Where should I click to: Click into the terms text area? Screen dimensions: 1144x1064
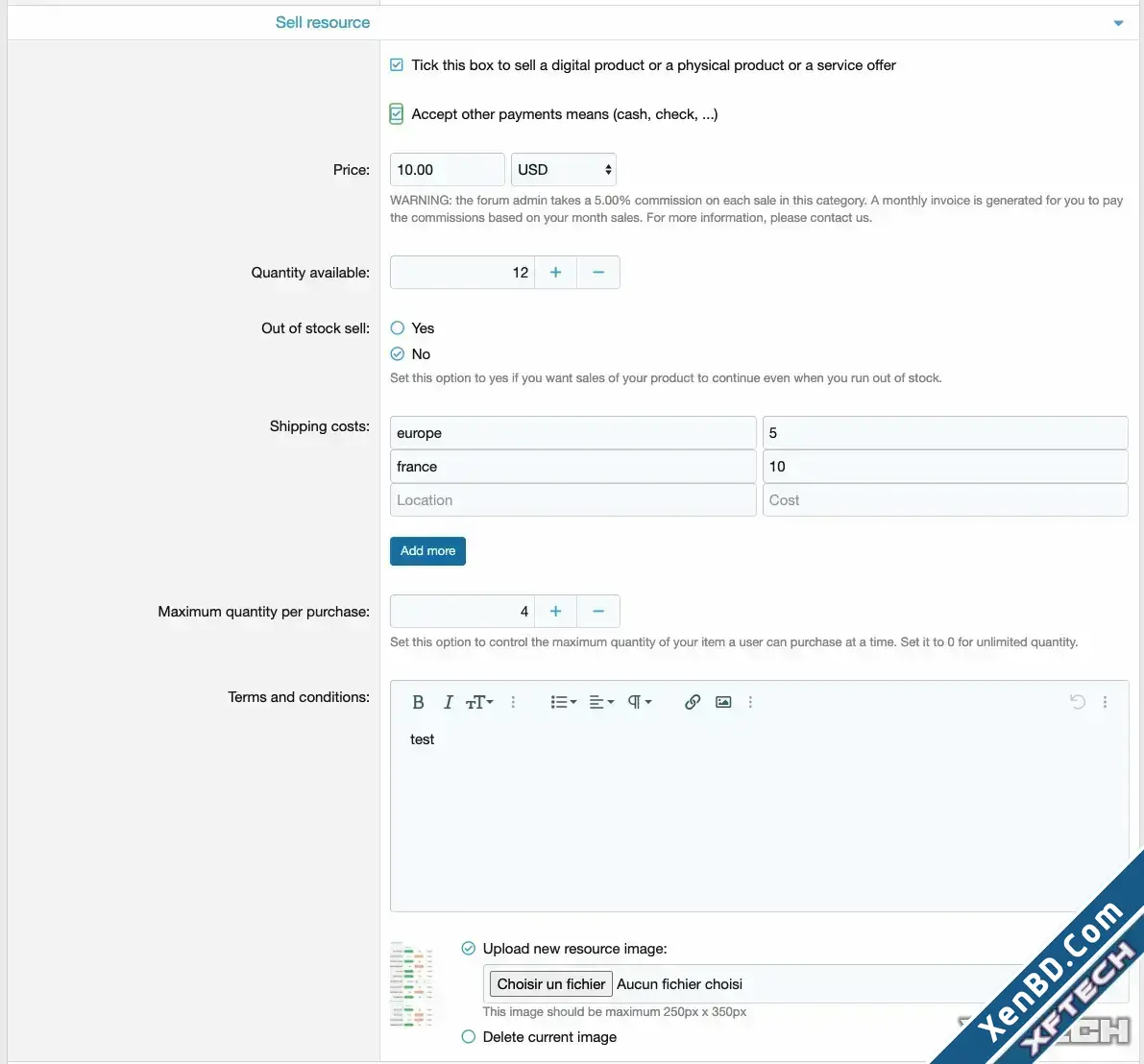[x=759, y=817]
